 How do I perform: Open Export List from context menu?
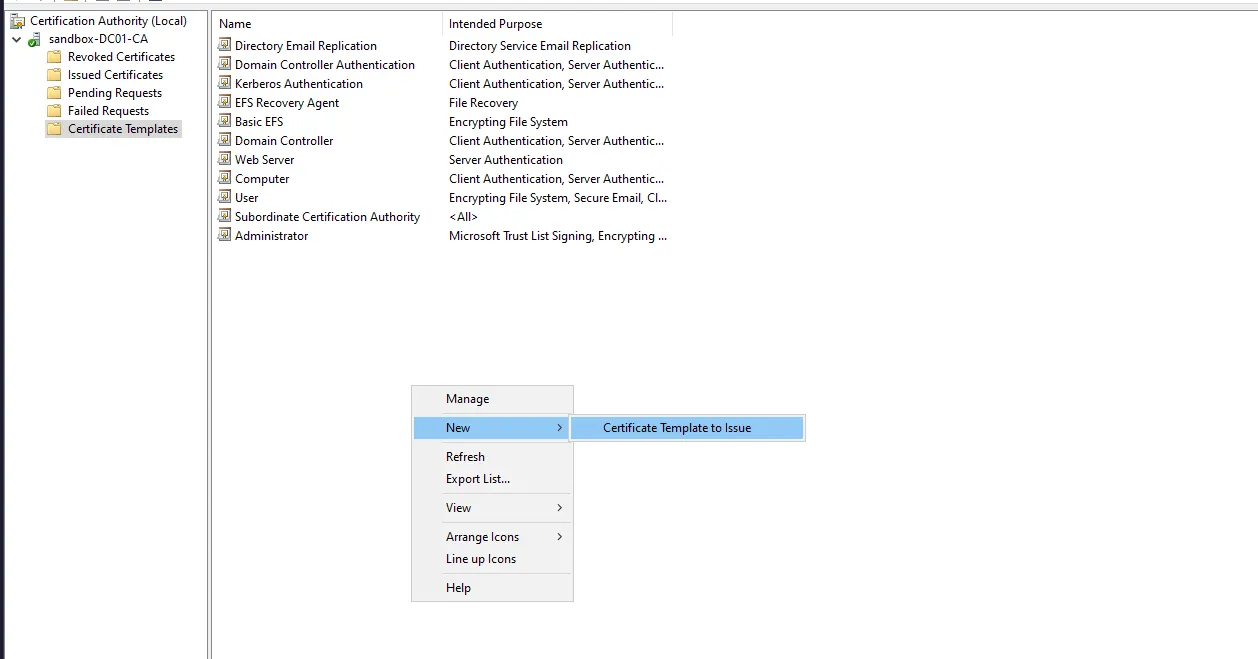coord(477,479)
